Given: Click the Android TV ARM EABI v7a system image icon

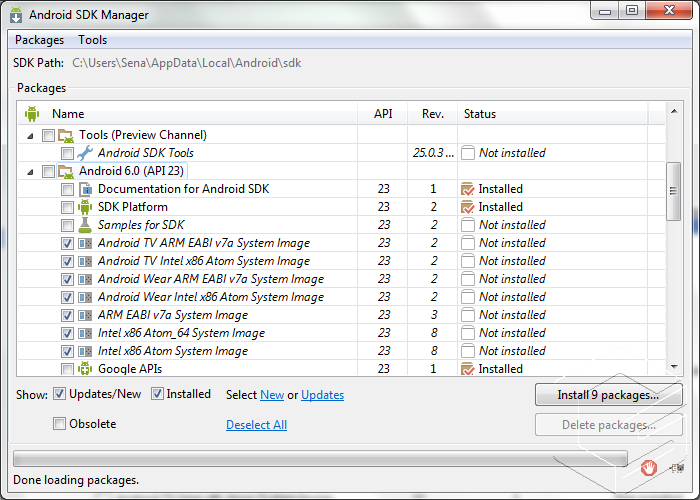Looking at the screenshot, I should point(85,243).
